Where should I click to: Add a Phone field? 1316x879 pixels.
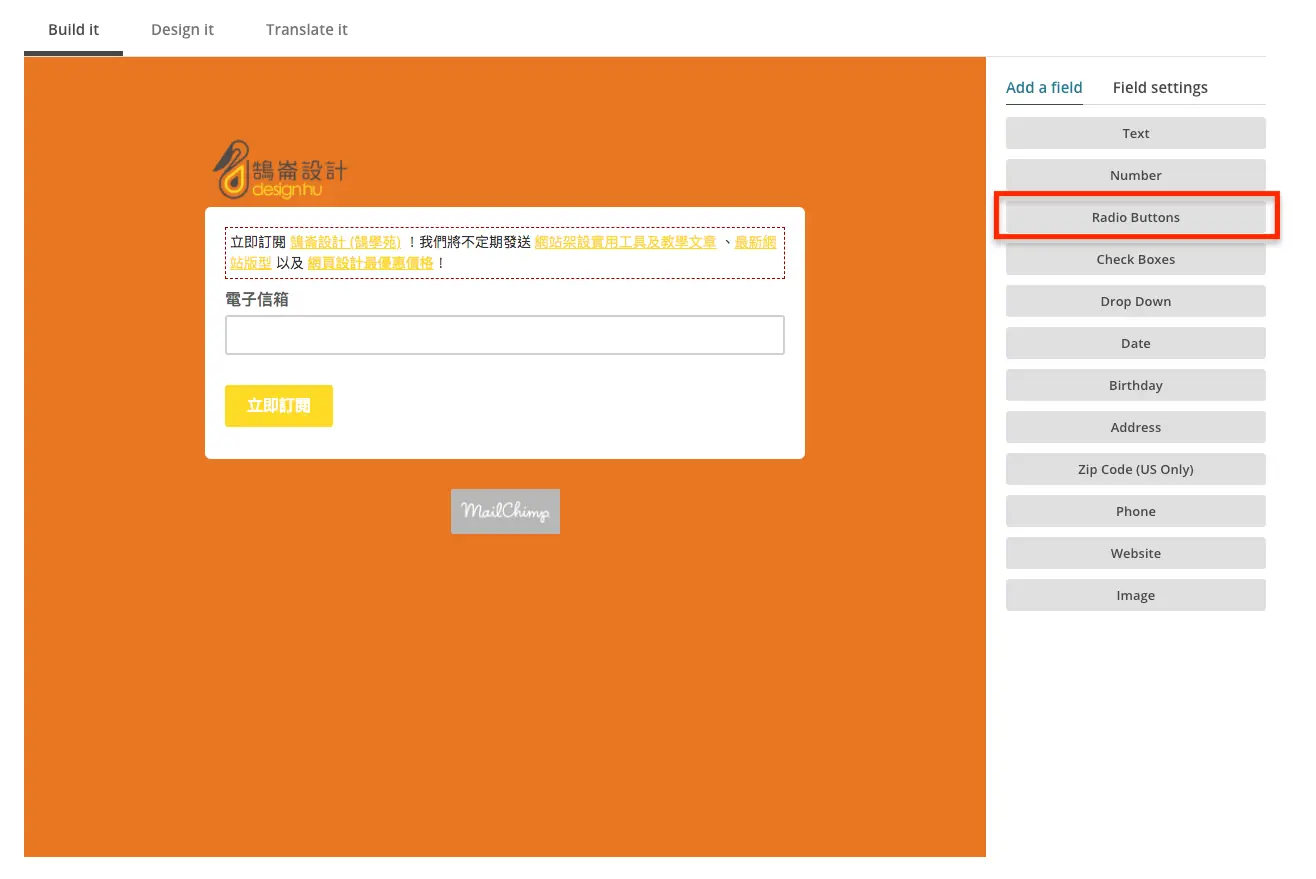point(1135,511)
